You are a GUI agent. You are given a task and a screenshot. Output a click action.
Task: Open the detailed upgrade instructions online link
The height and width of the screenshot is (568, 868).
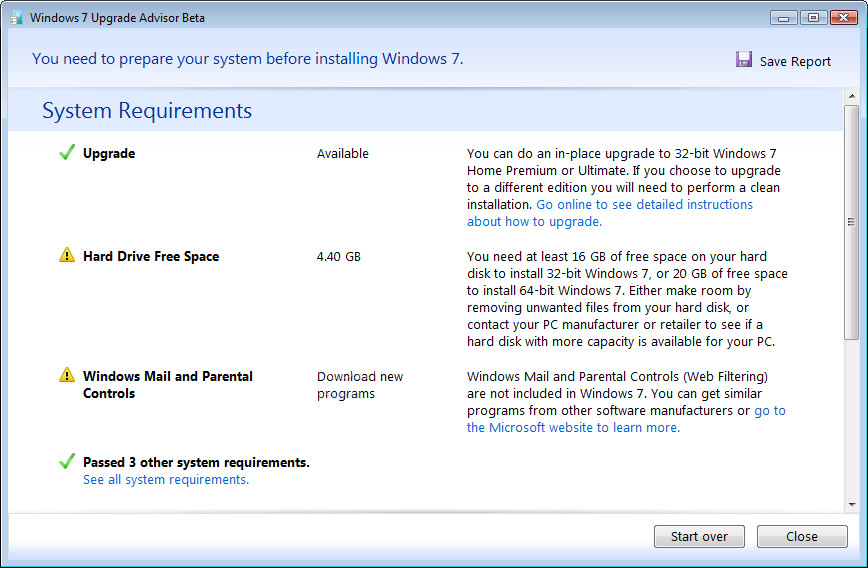coord(610,213)
